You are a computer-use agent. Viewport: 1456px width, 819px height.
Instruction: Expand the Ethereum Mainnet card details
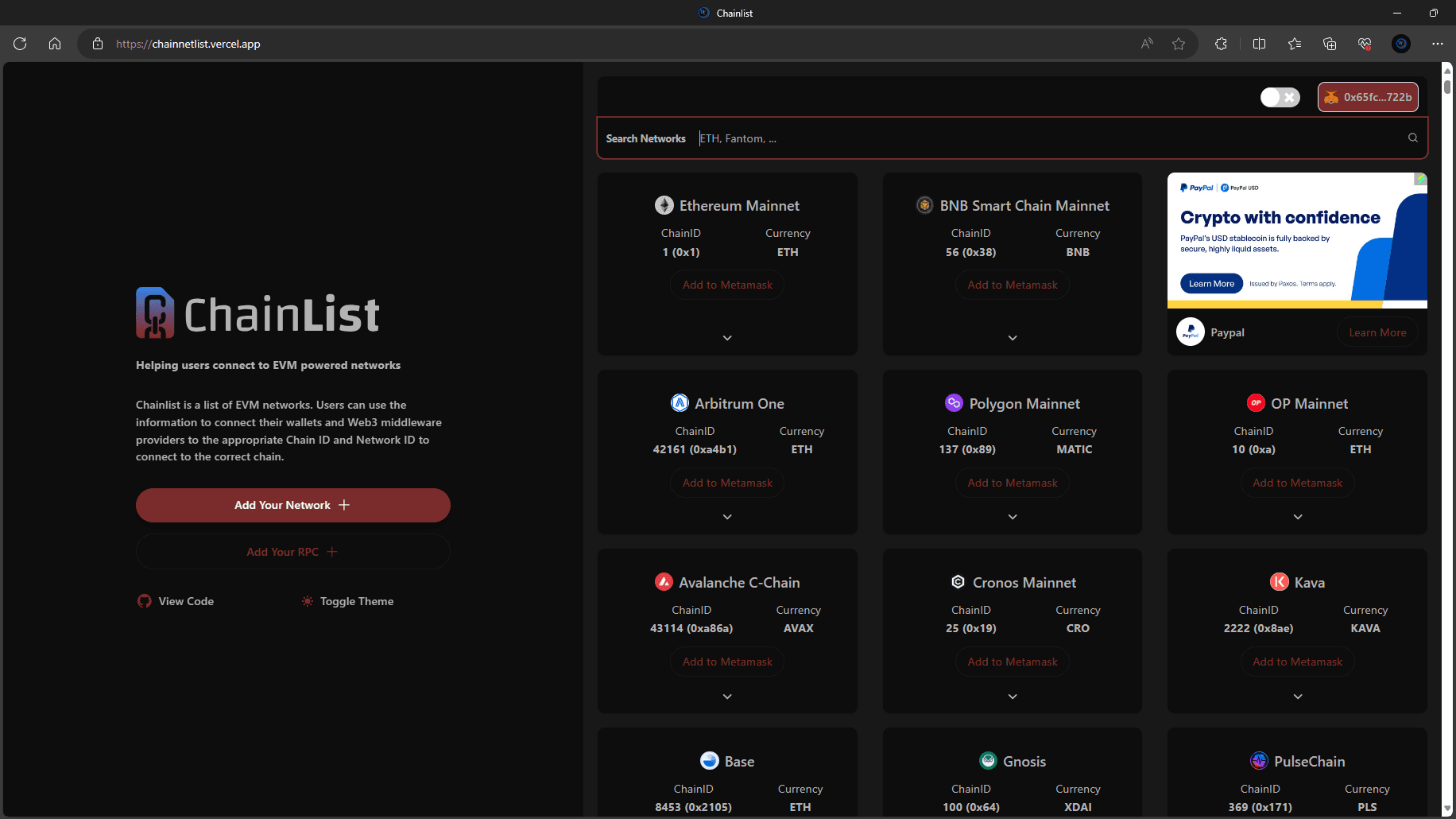click(726, 337)
